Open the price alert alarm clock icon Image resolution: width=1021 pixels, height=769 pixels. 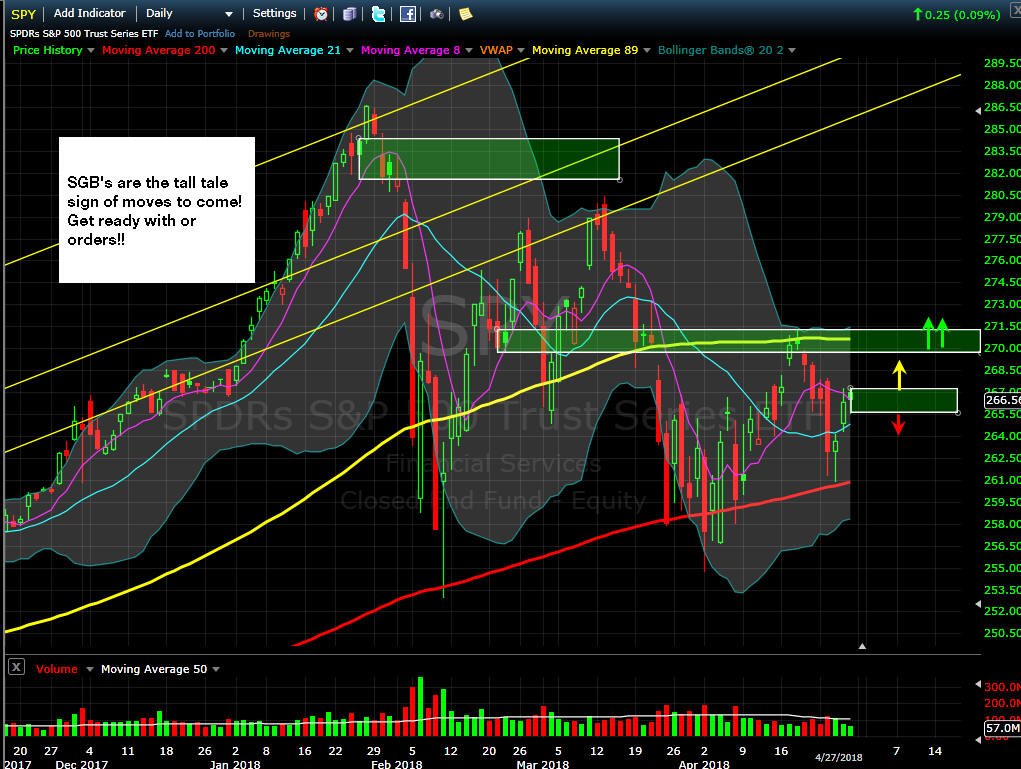coord(321,14)
